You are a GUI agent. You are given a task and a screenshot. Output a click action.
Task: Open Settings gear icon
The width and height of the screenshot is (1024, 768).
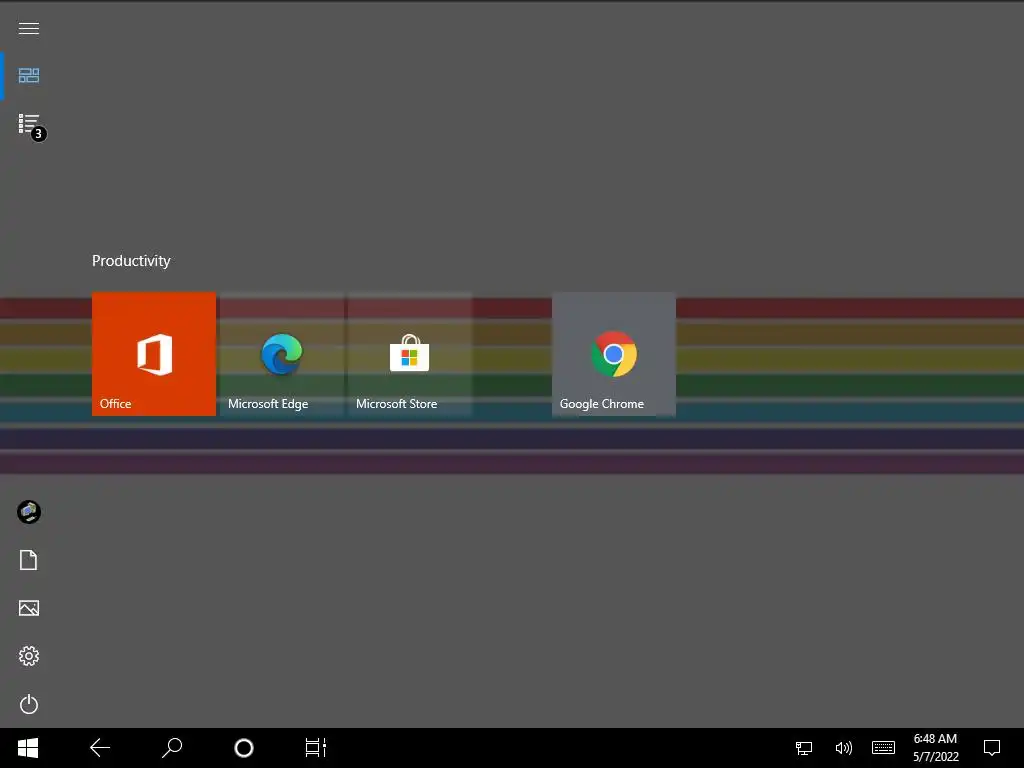[x=29, y=656]
